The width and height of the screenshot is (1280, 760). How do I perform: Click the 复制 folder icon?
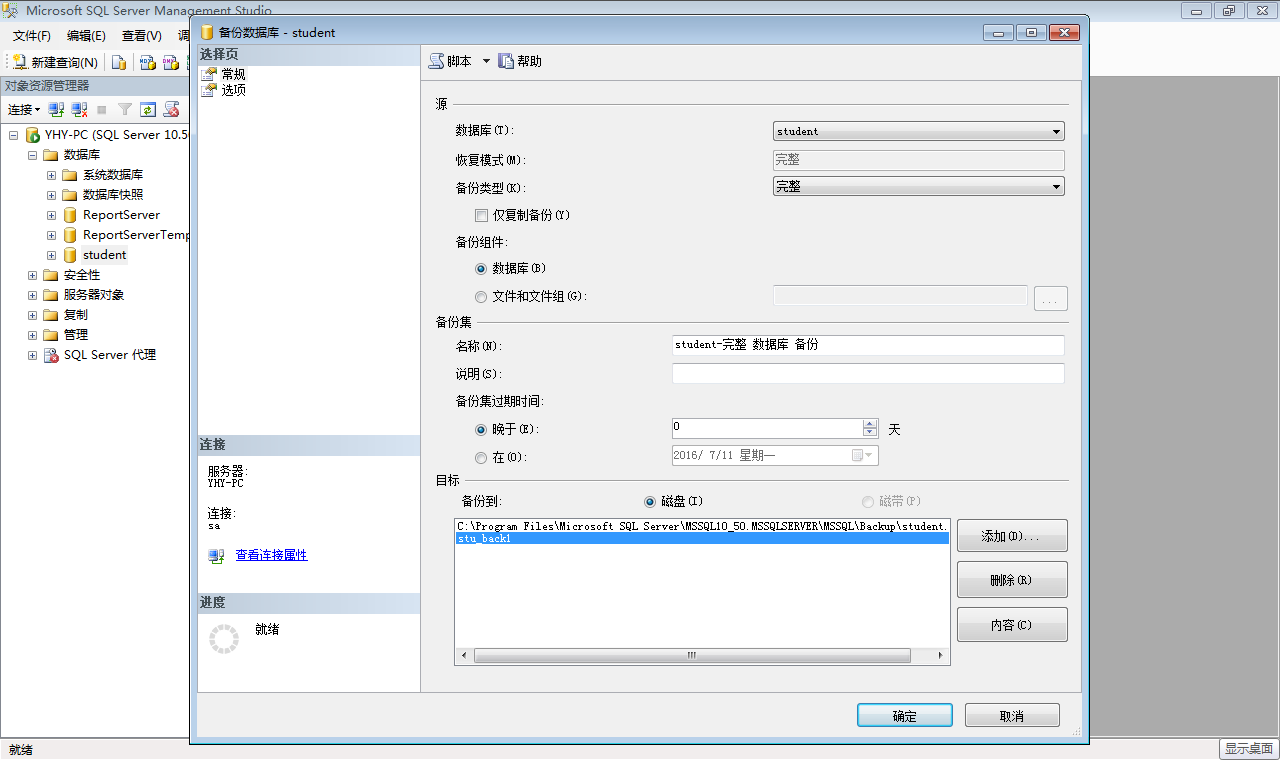click(x=51, y=315)
